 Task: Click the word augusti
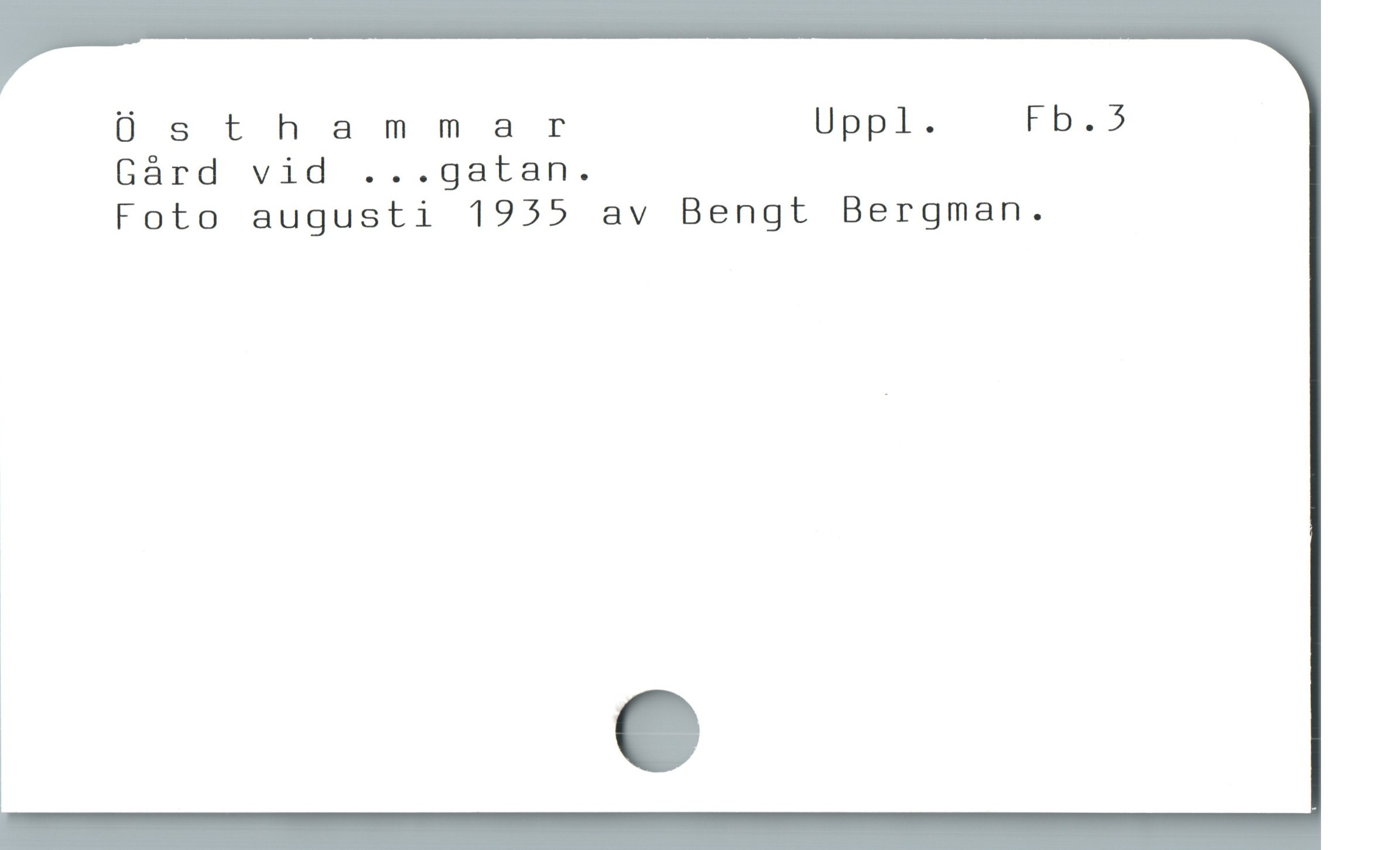point(343,217)
